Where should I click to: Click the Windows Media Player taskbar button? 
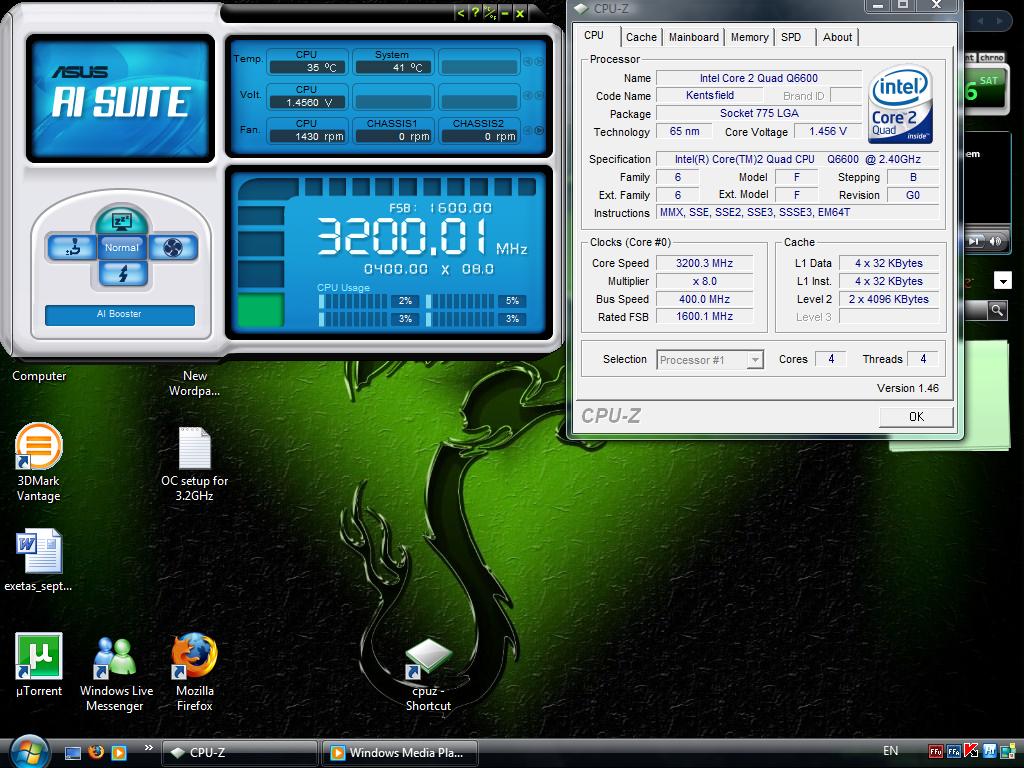point(398,753)
